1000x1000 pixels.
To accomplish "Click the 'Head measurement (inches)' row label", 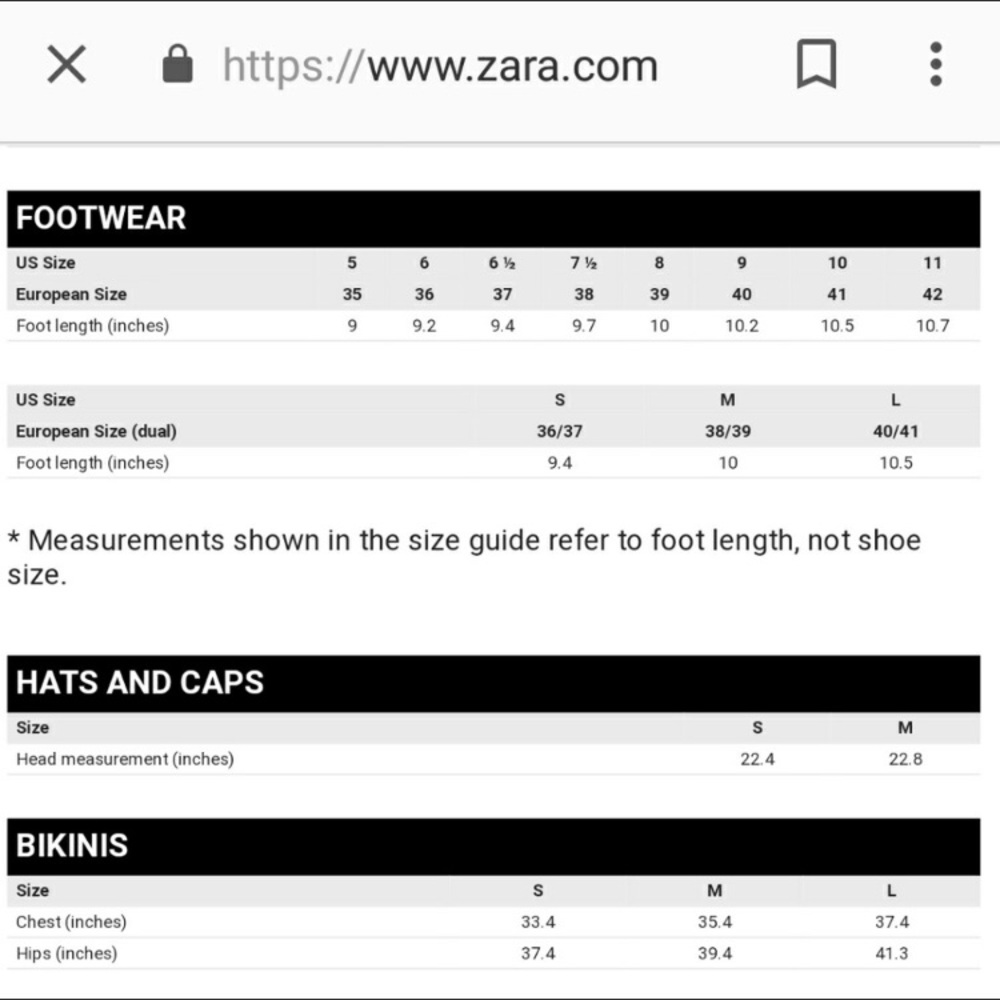I will click(x=125, y=759).
